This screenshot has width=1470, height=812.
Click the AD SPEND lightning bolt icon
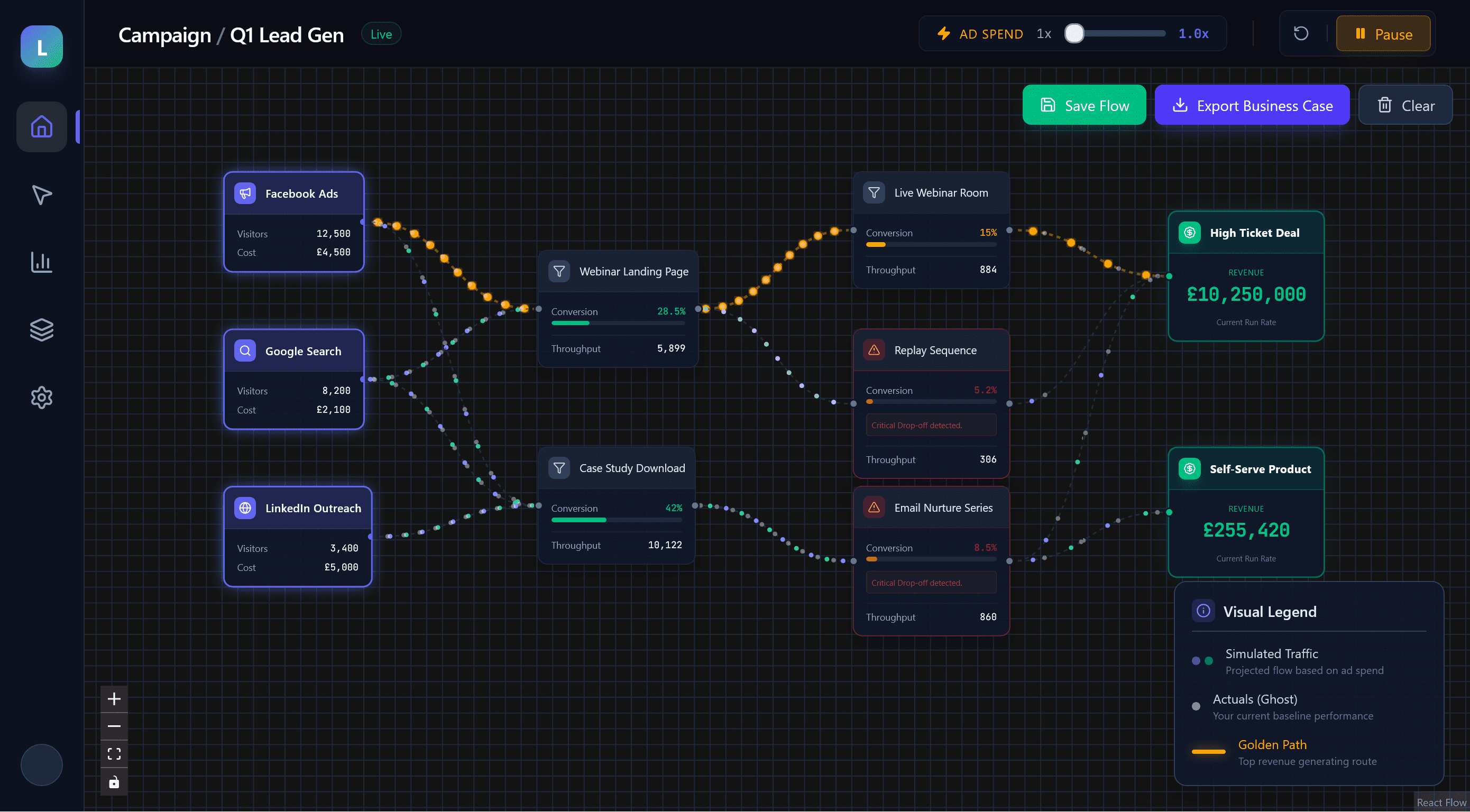[x=944, y=34]
